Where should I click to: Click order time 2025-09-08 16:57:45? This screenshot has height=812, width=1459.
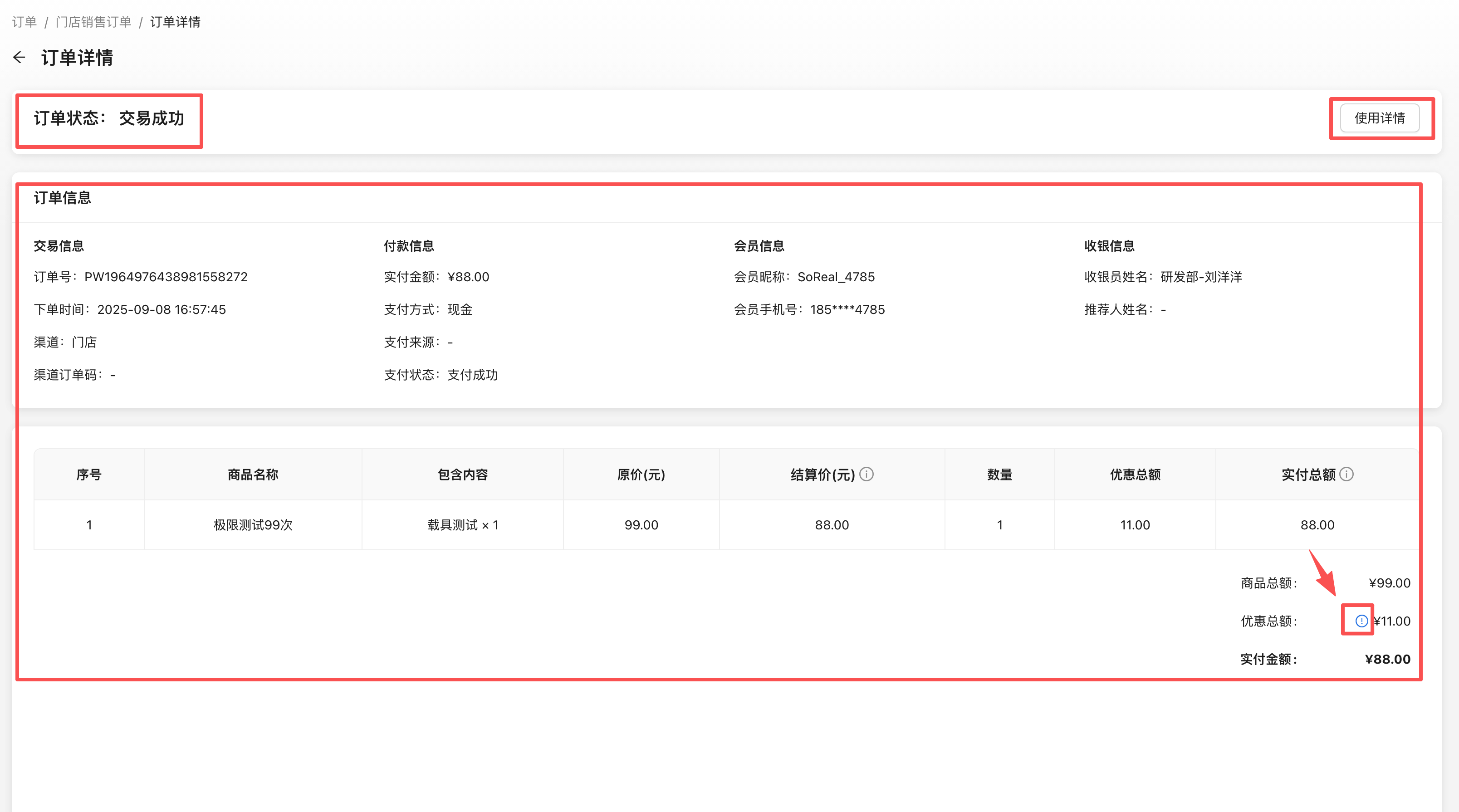pyautogui.click(x=162, y=309)
